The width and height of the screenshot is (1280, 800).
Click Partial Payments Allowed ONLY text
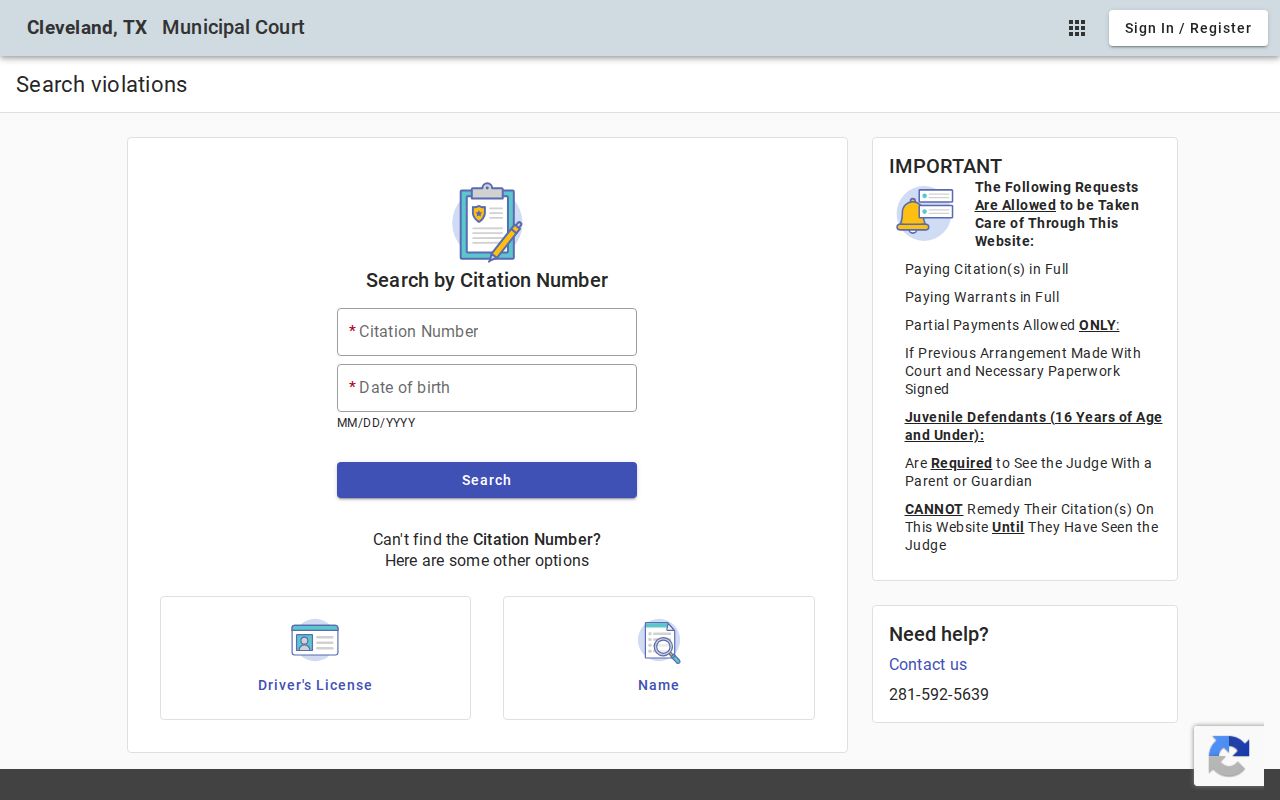1012,325
